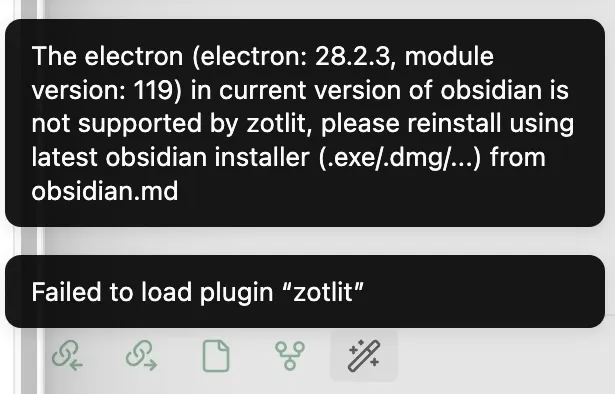This screenshot has width=615, height=394.
Task: Open the Outgoing links panel icon
Action: click(141, 356)
